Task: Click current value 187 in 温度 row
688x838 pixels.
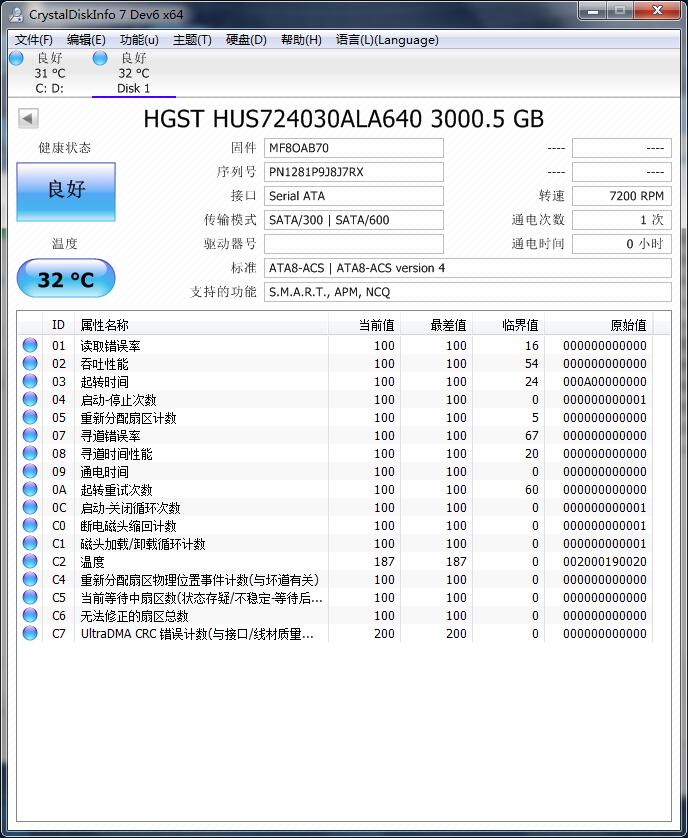Action: (x=384, y=562)
